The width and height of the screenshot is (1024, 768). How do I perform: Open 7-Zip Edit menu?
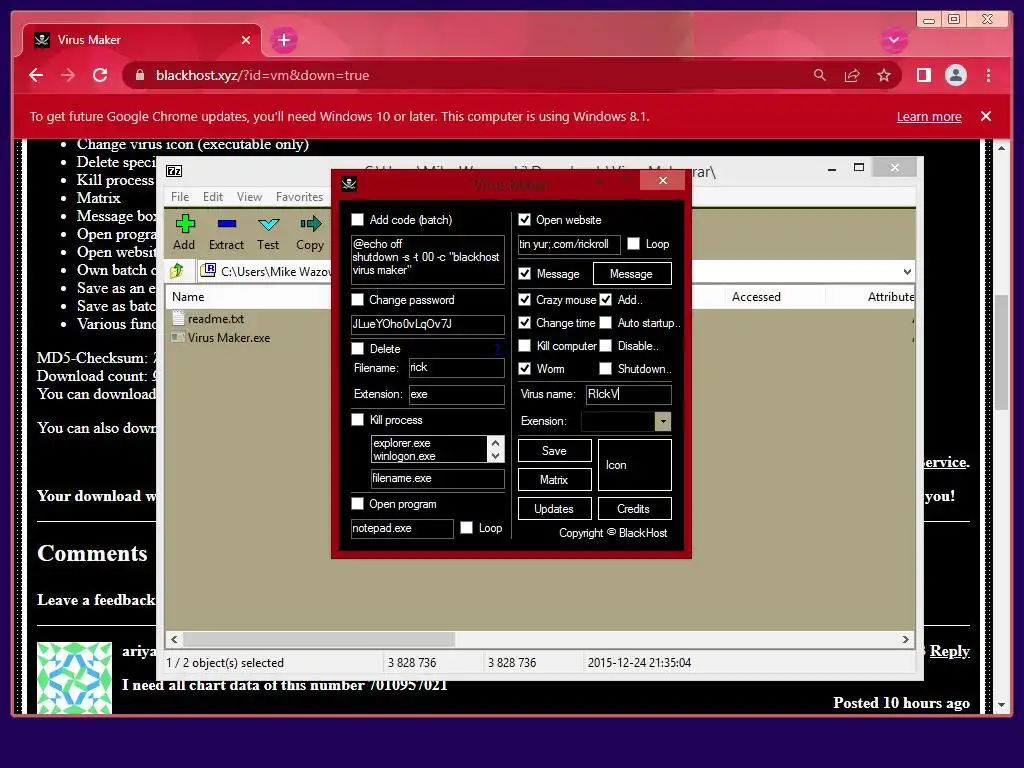click(213, 197)
